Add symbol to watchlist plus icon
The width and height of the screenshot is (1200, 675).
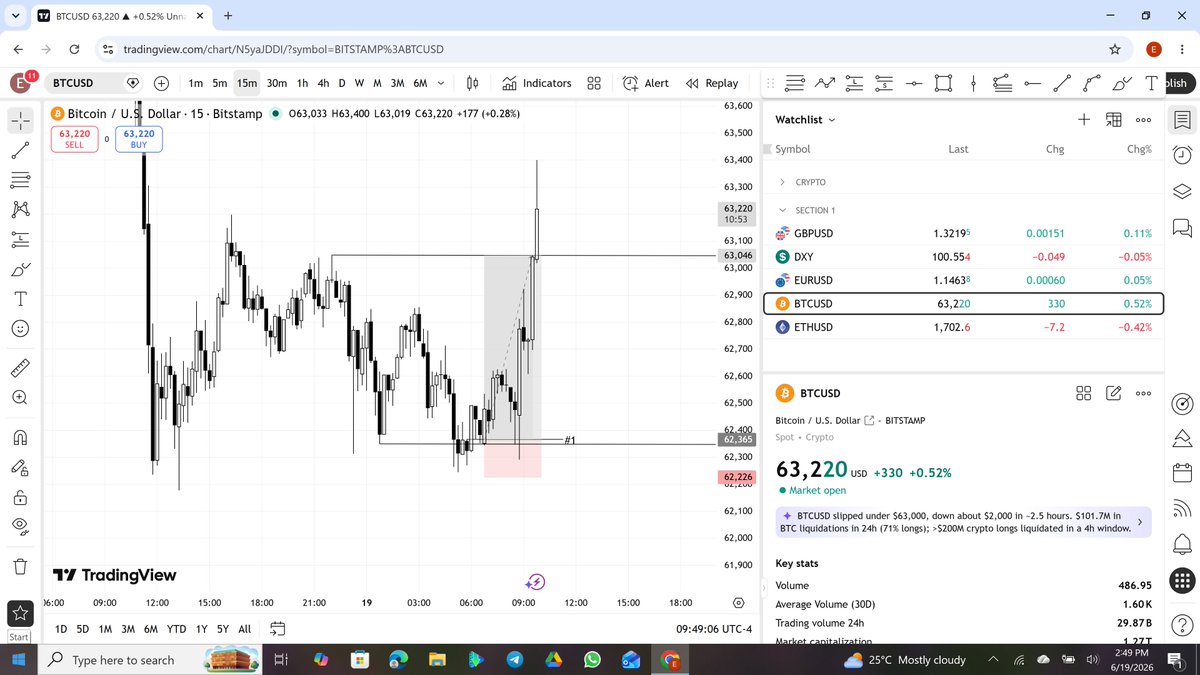click(x=1084, y=119)
